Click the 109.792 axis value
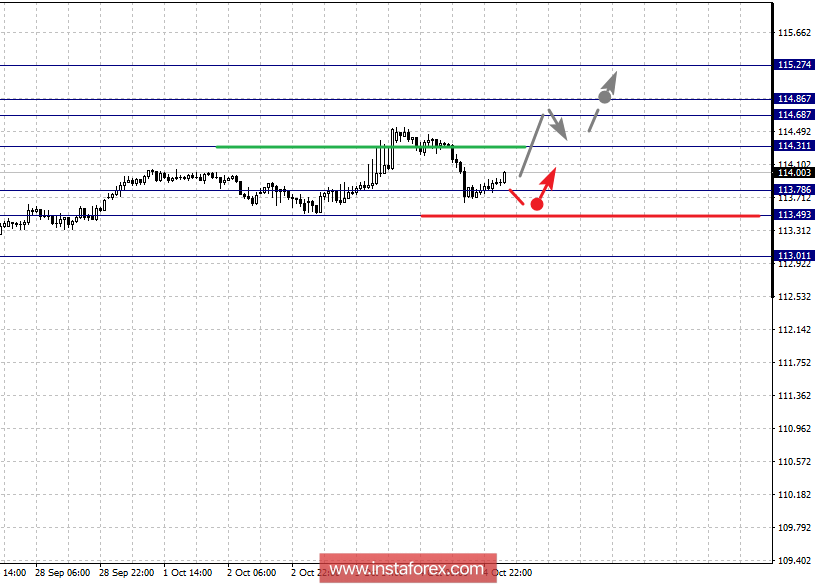This screenshot has width=815, height=584. click(x=794, y=528)
